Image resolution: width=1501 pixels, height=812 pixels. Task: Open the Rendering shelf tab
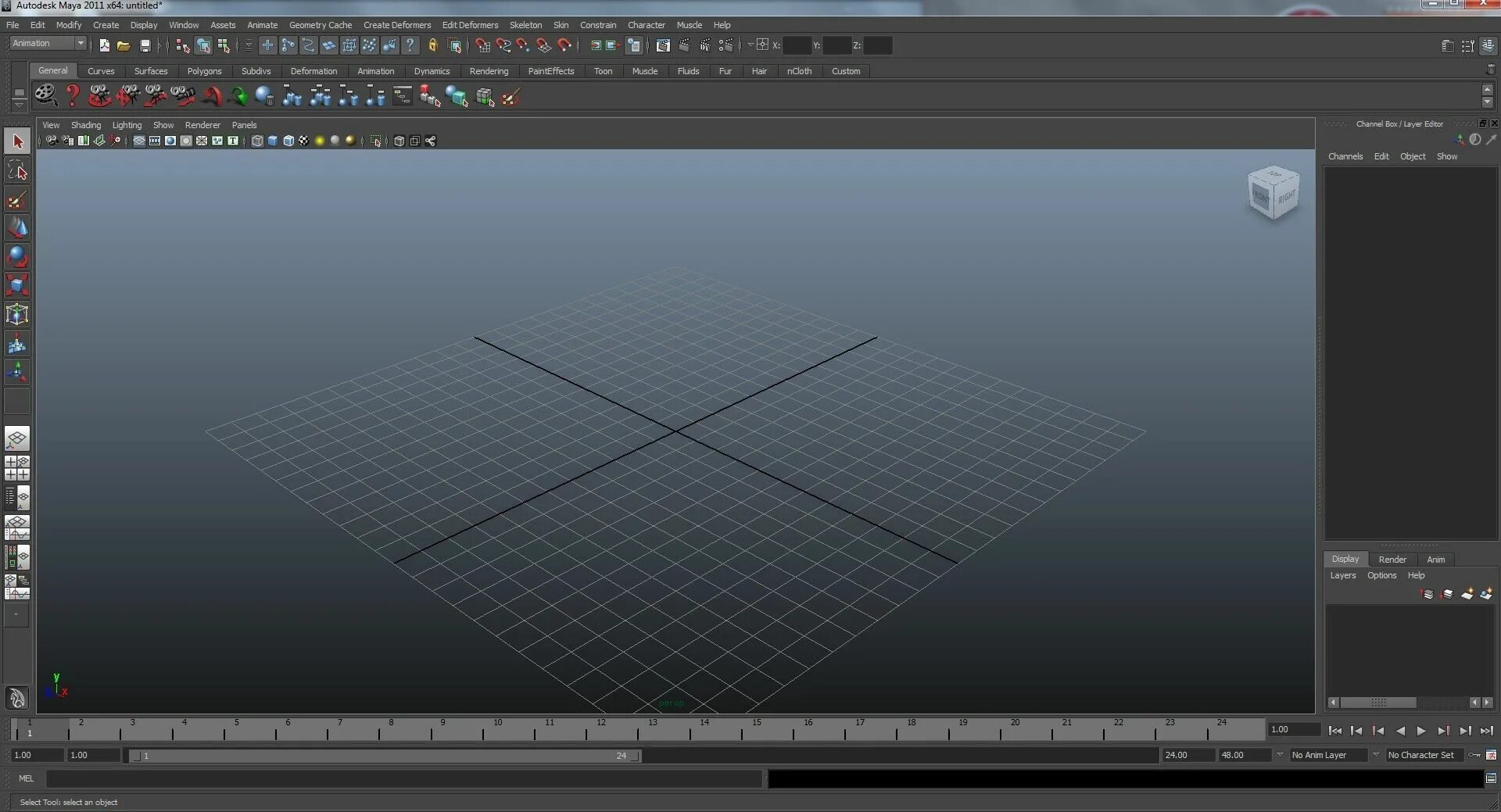tap(489, 71)
